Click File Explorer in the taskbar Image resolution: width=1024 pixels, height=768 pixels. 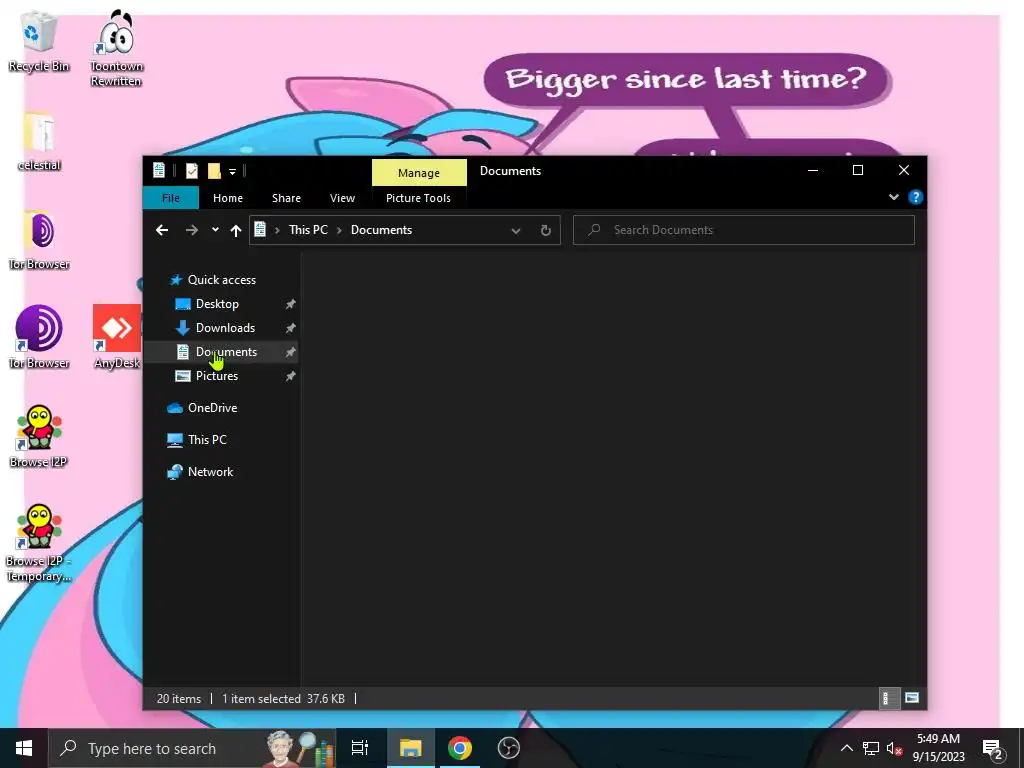tap(411, 748)
